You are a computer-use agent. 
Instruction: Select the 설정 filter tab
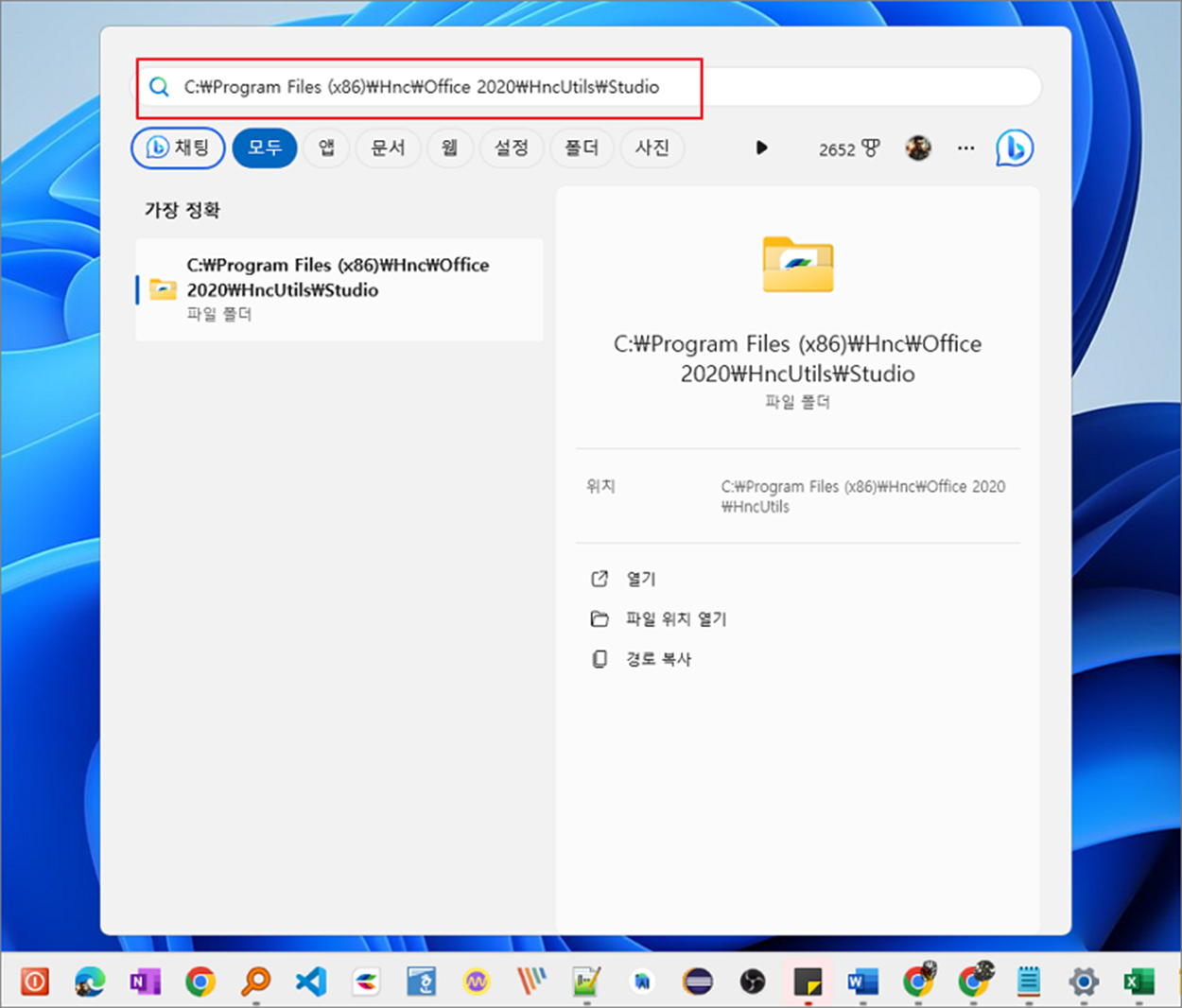512,148
